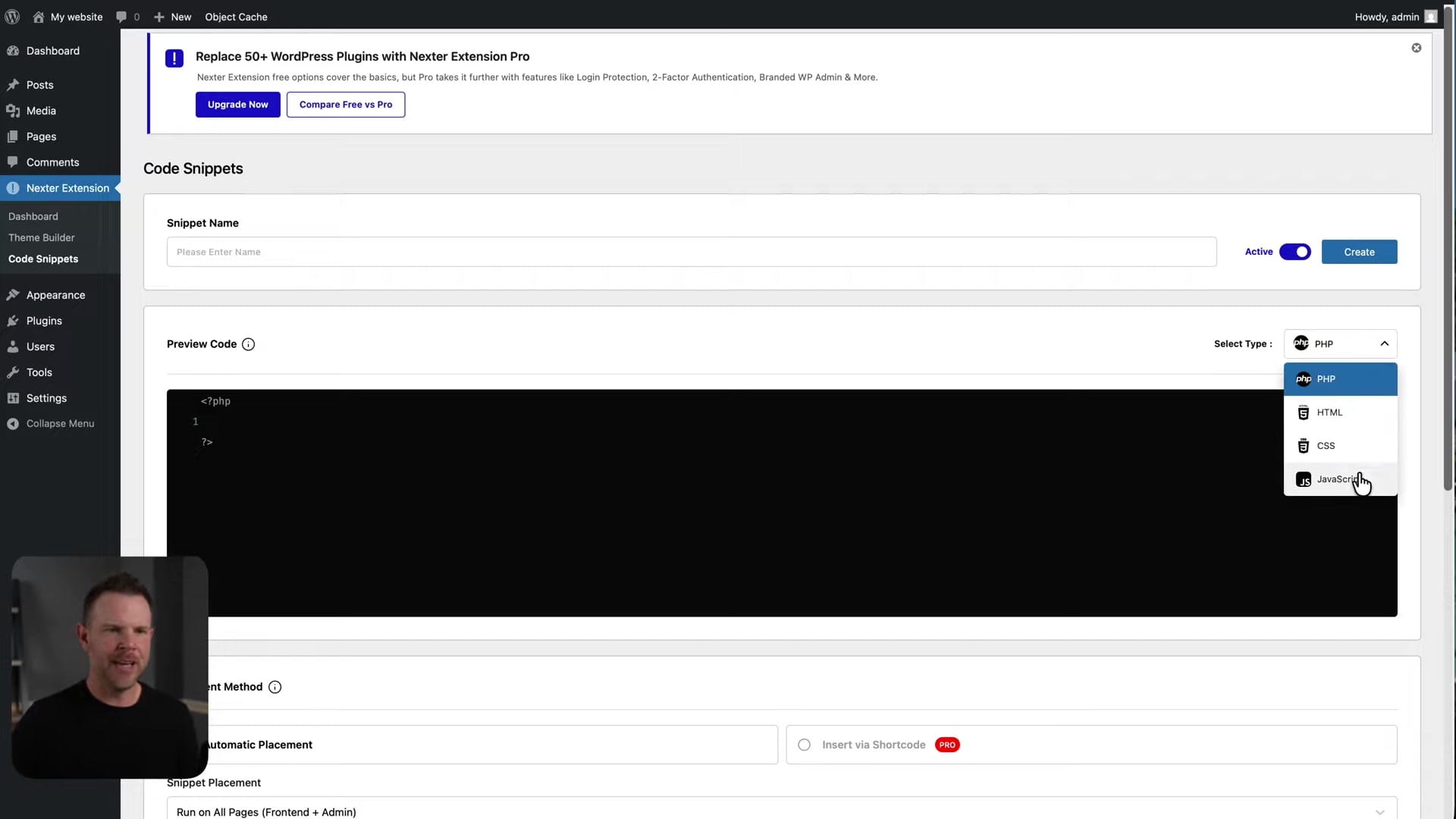This screenshot has height=819, width=1456.
Task: Click the Create button
Action: (1359, 252)
